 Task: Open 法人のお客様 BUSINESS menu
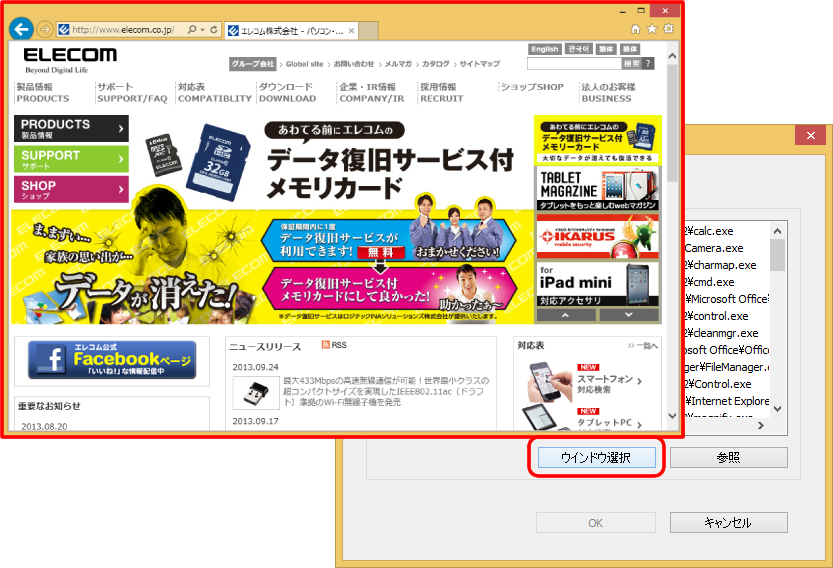(x=608, y=92)
